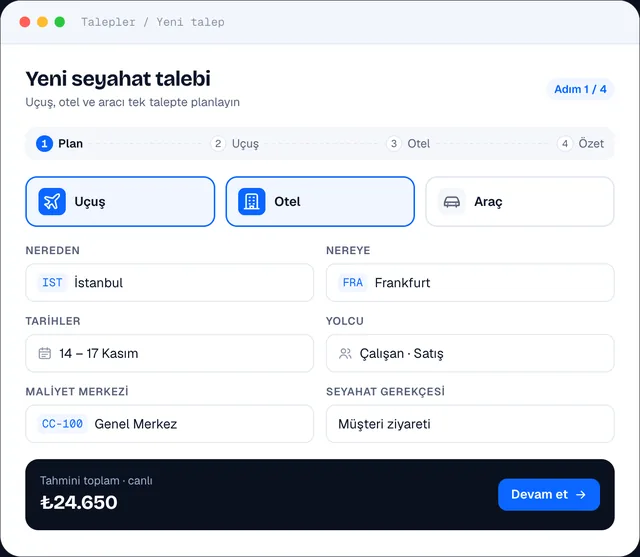Open the Maliyet Merkezi field Genel Merkez
Screen dimensions: 640x557
pyautogui.click(x=169, y=424)
